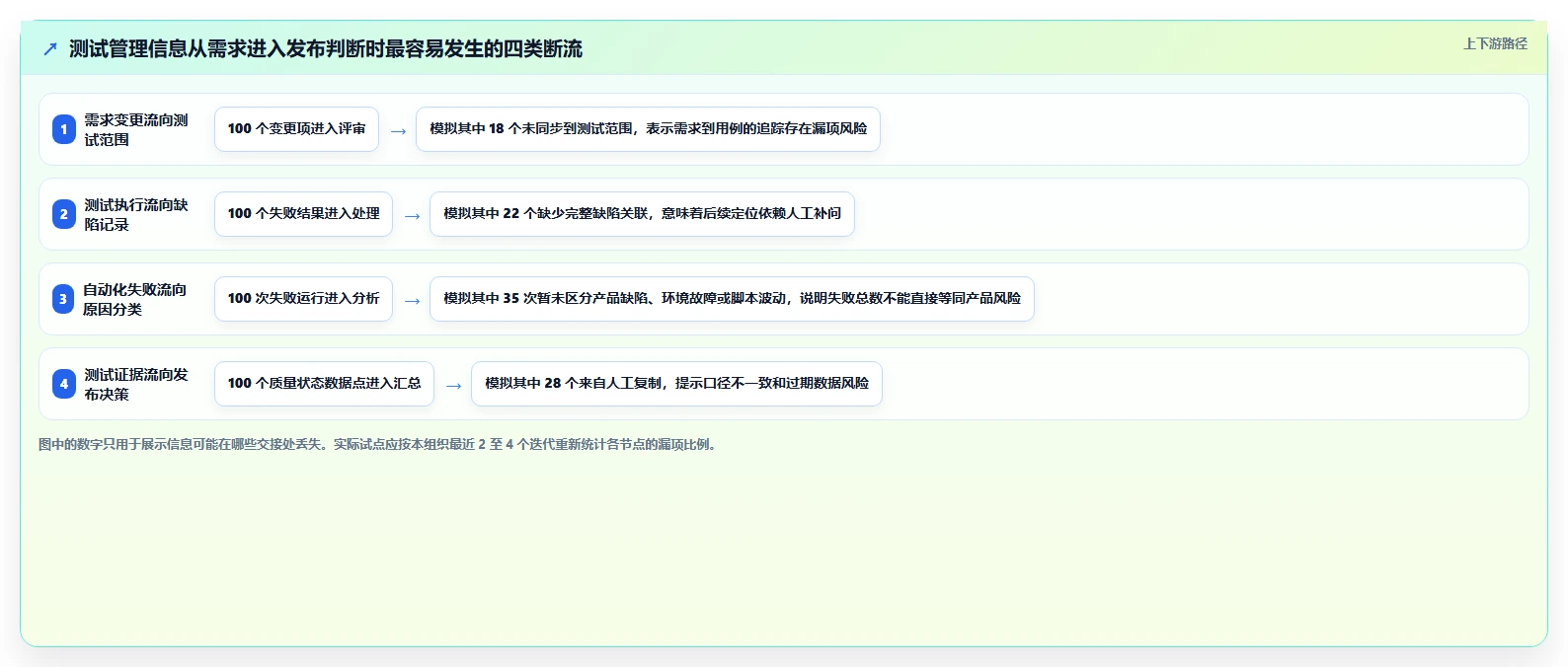Click the number 4 badge
The width and height of the screenshot is (1568, 667).
coord(64,384)
